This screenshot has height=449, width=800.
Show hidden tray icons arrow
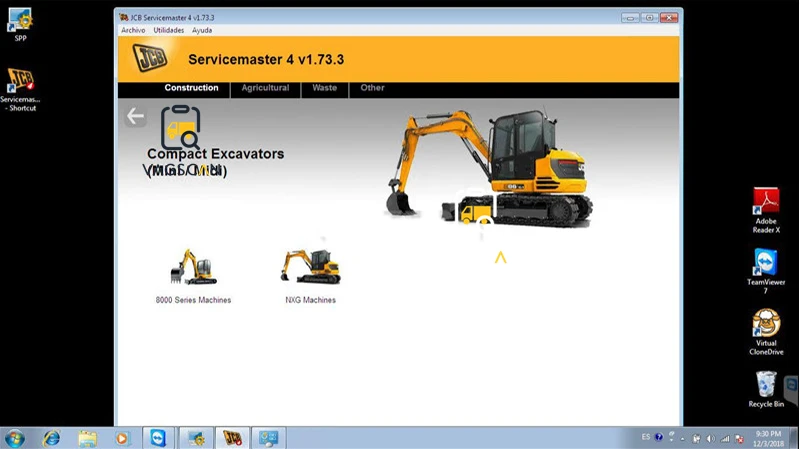point(683,438)
